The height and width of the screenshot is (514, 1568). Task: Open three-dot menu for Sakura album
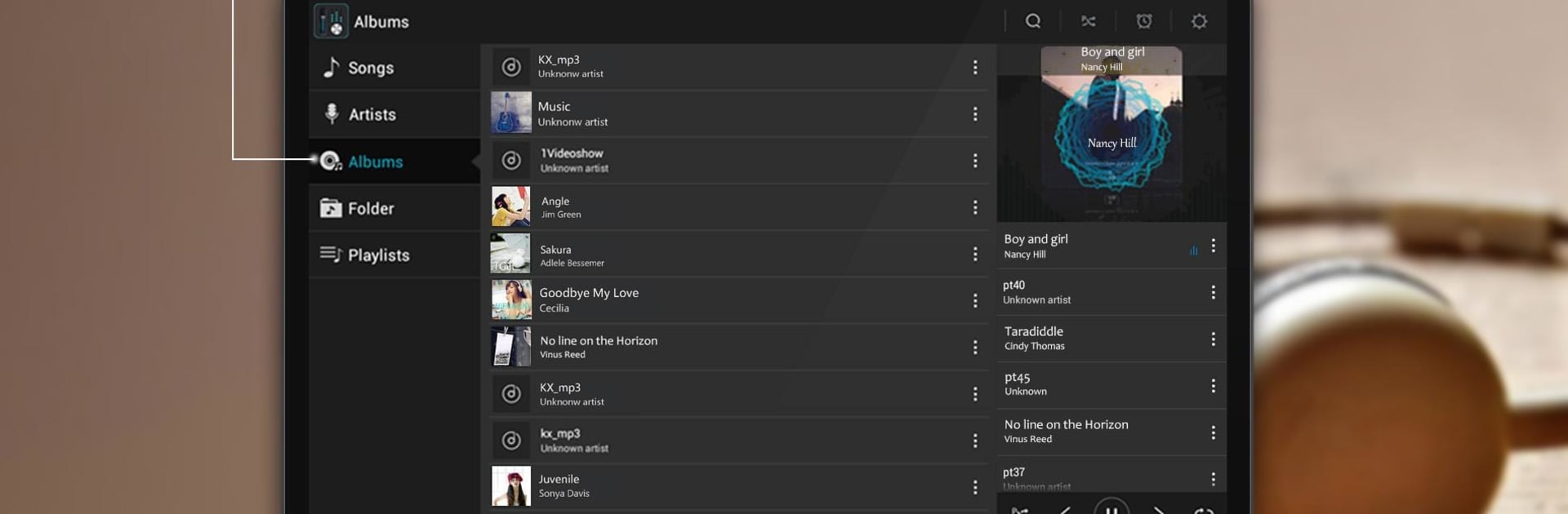(975, 254)
